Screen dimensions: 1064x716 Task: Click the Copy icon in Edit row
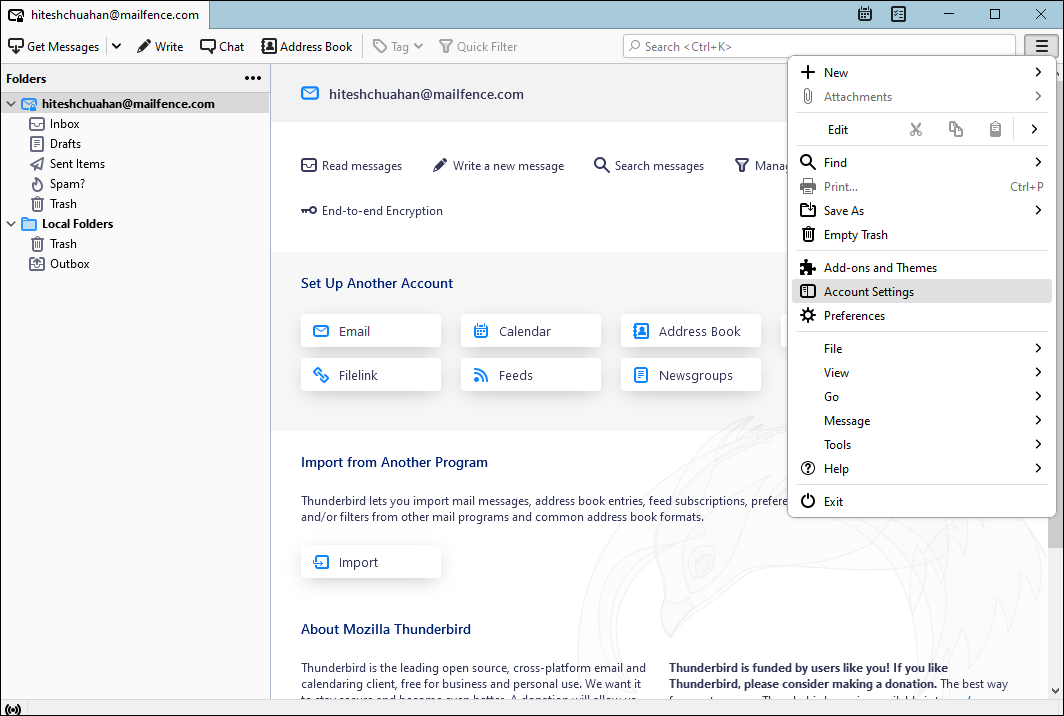(x=955, y=129)
